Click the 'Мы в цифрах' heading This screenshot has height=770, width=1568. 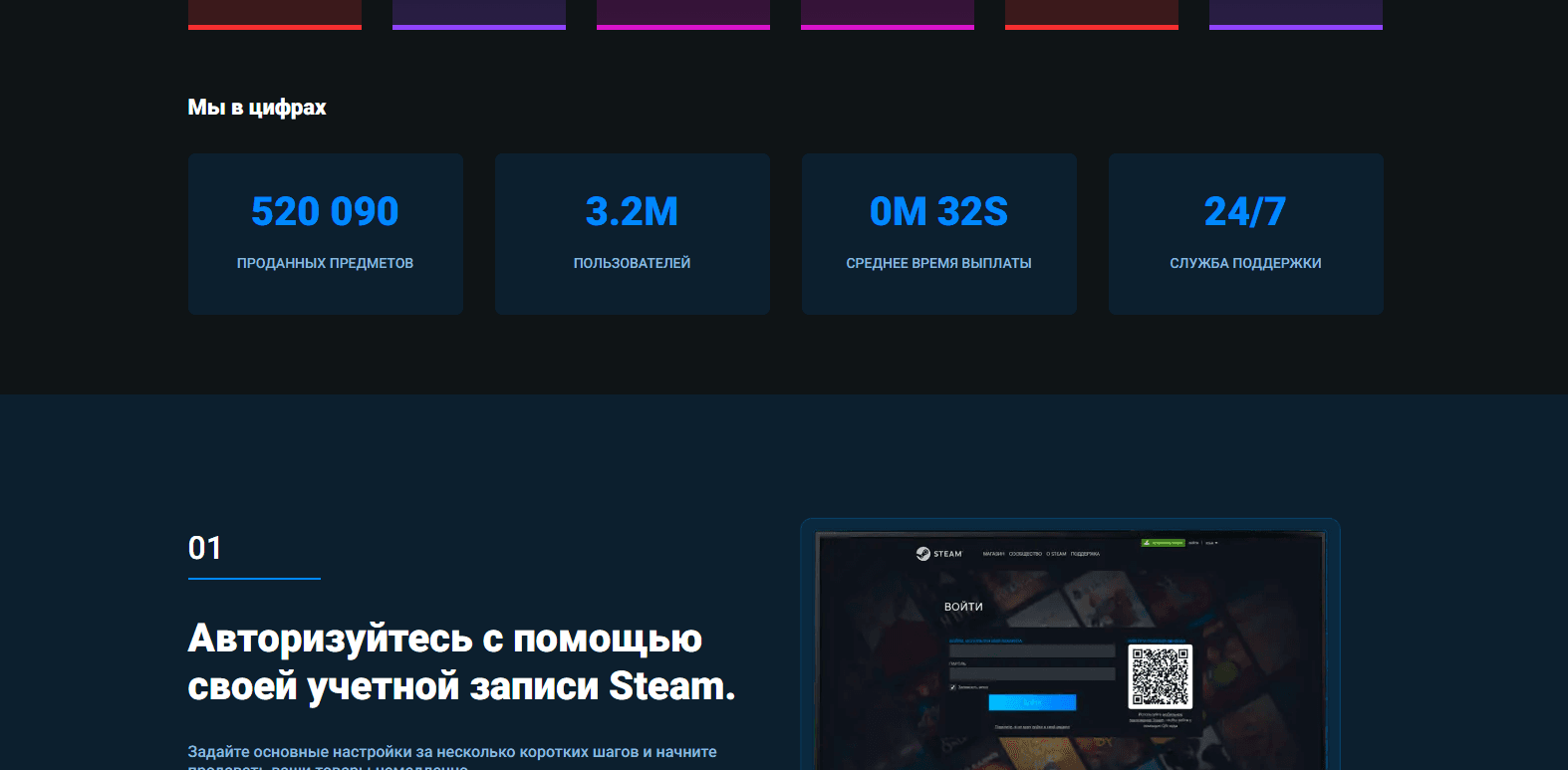point(257,108)
